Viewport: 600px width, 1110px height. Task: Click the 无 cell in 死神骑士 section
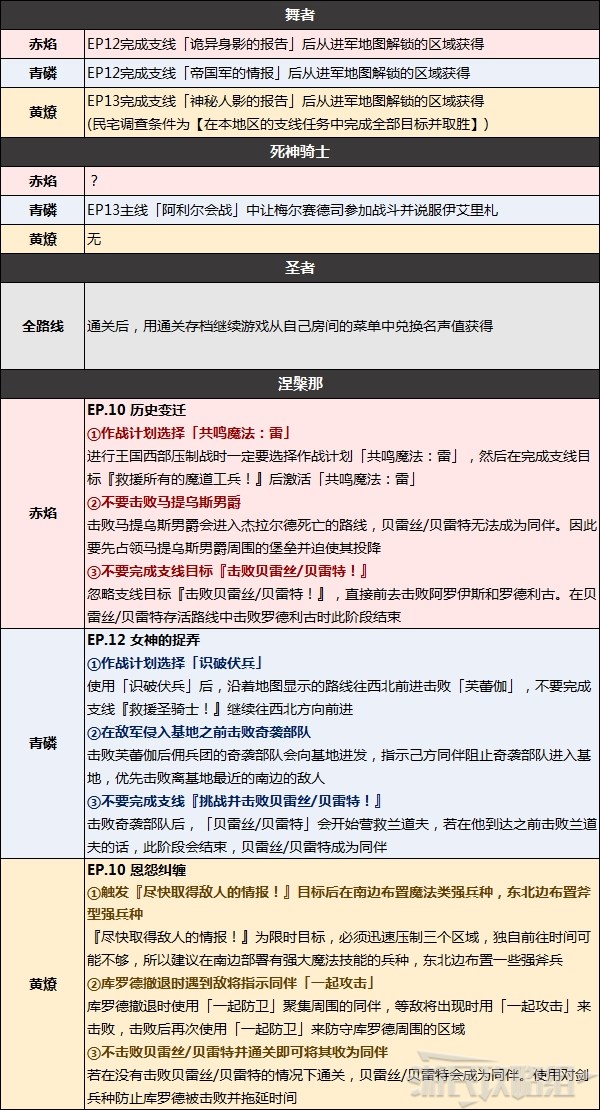click(95, 240)
